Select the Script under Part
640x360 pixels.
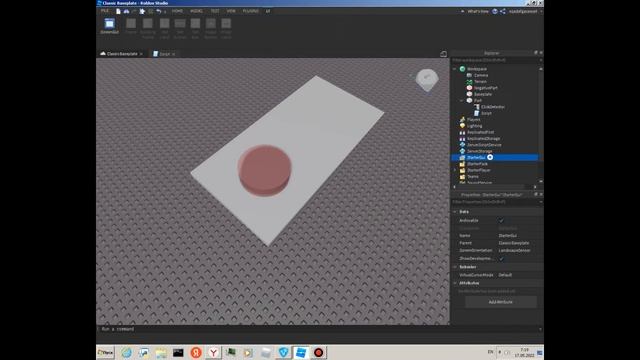pos(486,113)
